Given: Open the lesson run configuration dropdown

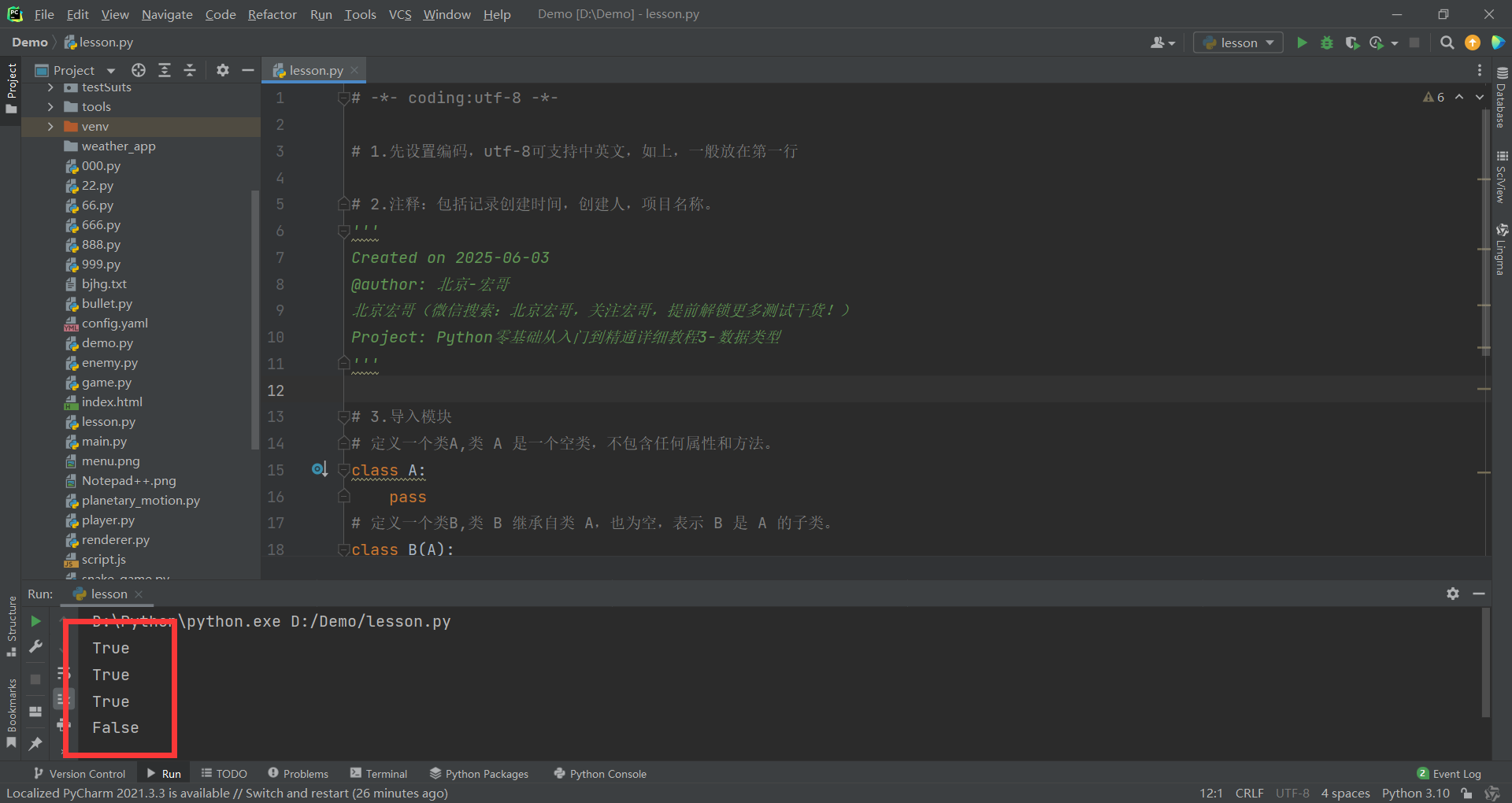Looking at the screenshot, I should [1238, 43].
